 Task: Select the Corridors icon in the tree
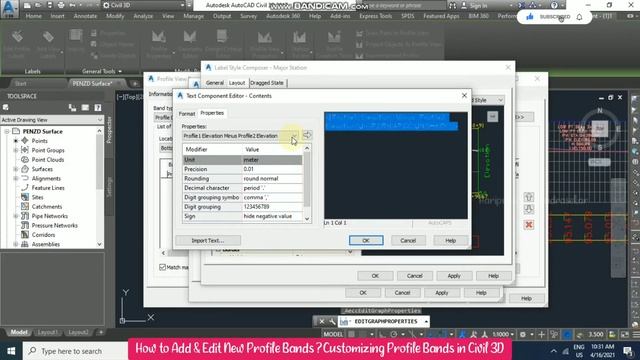(25, 235)
